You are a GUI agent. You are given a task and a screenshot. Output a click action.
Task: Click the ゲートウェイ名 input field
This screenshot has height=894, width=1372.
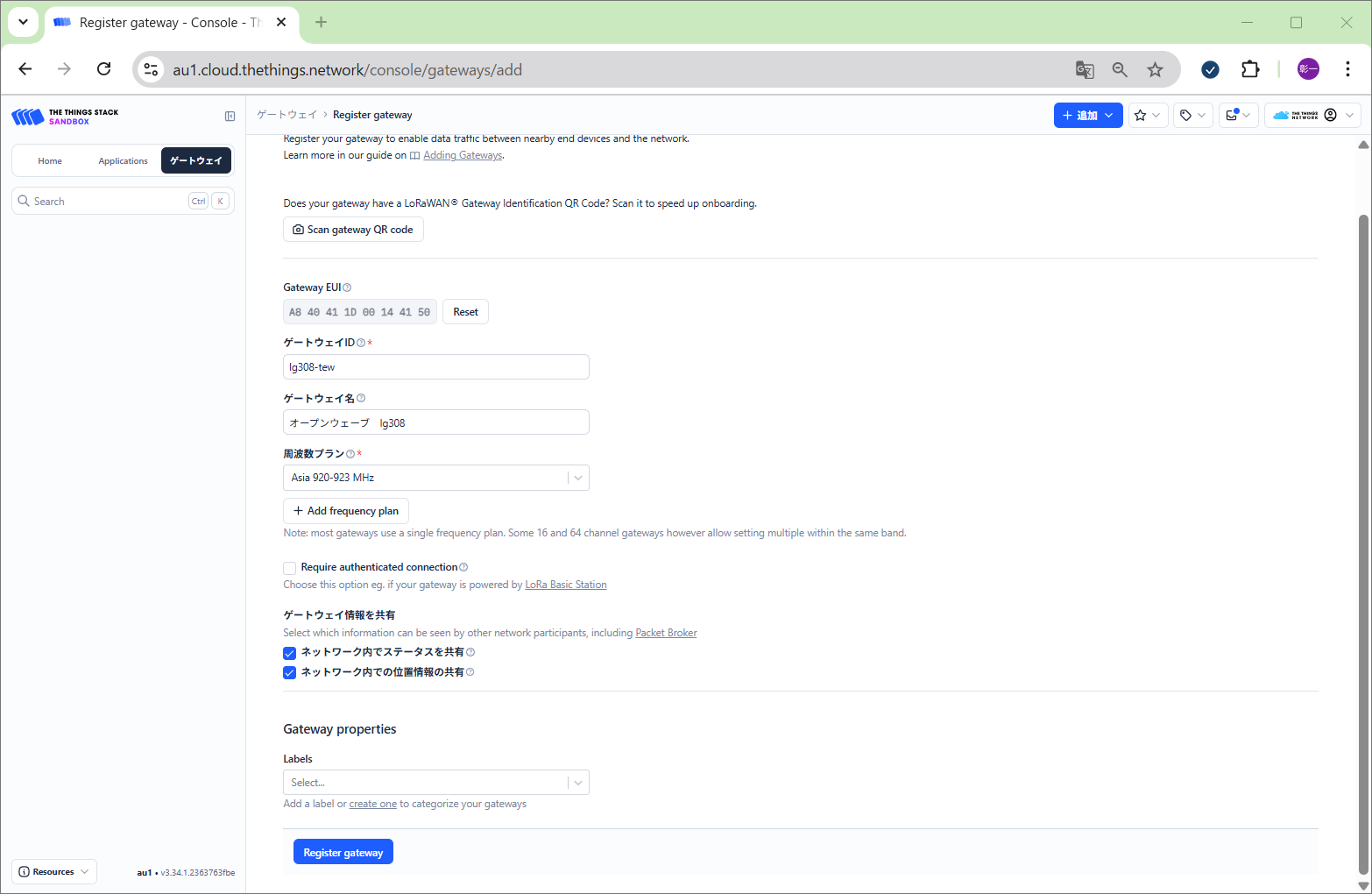pos(435,422)
